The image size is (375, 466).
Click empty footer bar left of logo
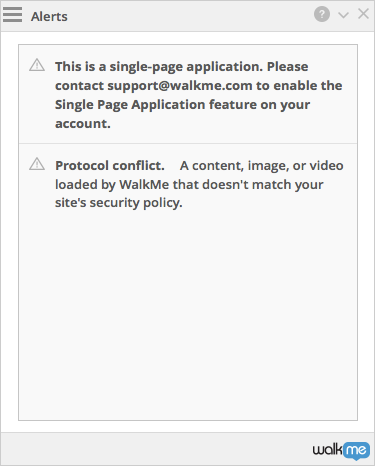coord(155,449)
